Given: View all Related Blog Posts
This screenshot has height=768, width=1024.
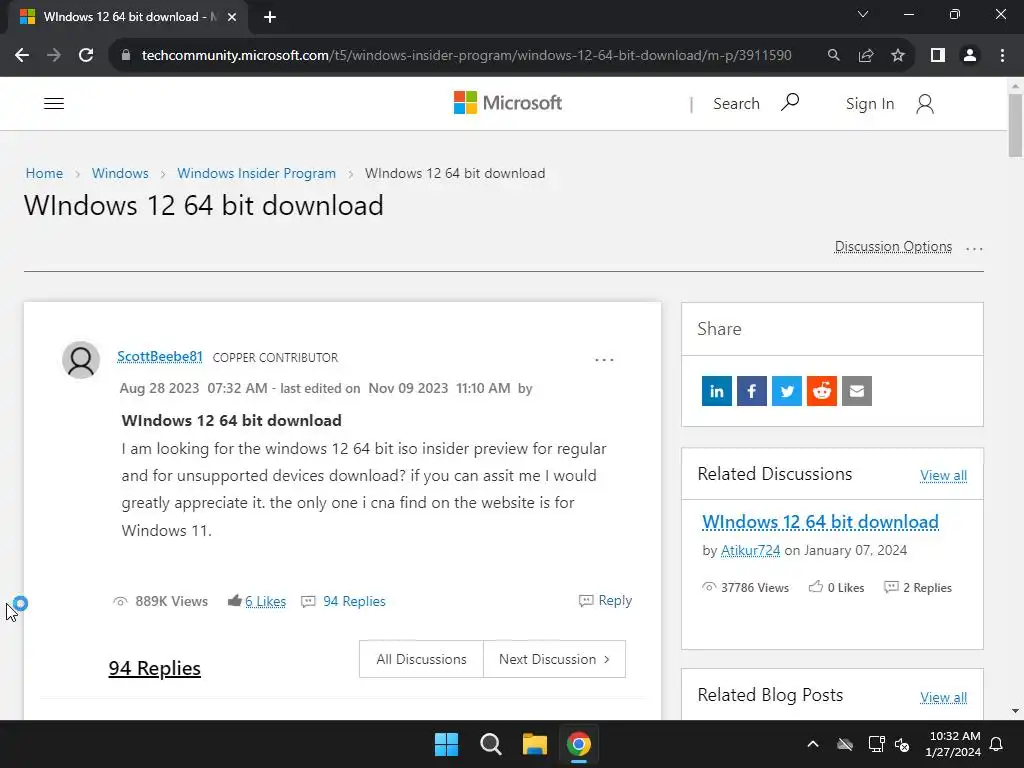Looking at the screenshot, I should point(943,697).
